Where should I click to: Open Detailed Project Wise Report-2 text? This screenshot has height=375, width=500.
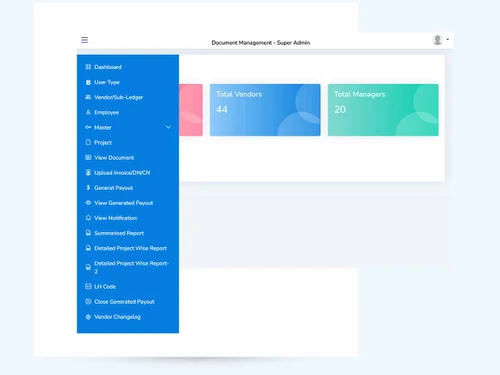[x=131, y=267]
